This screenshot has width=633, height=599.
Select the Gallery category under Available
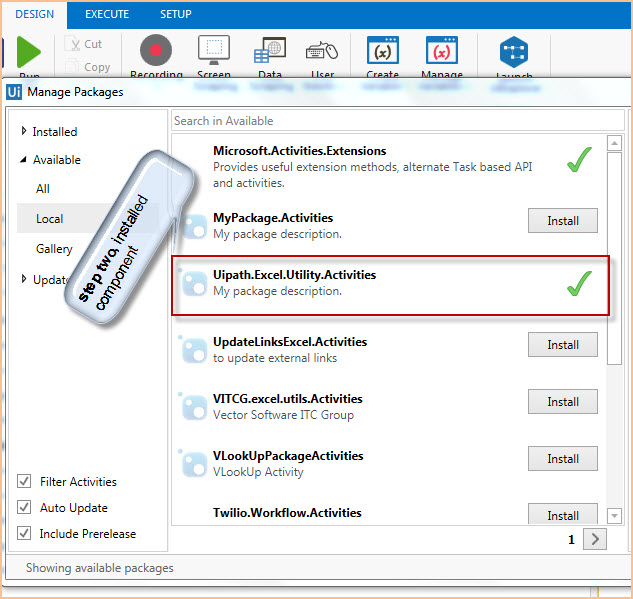pyautogui.click(x=54, y=249)
